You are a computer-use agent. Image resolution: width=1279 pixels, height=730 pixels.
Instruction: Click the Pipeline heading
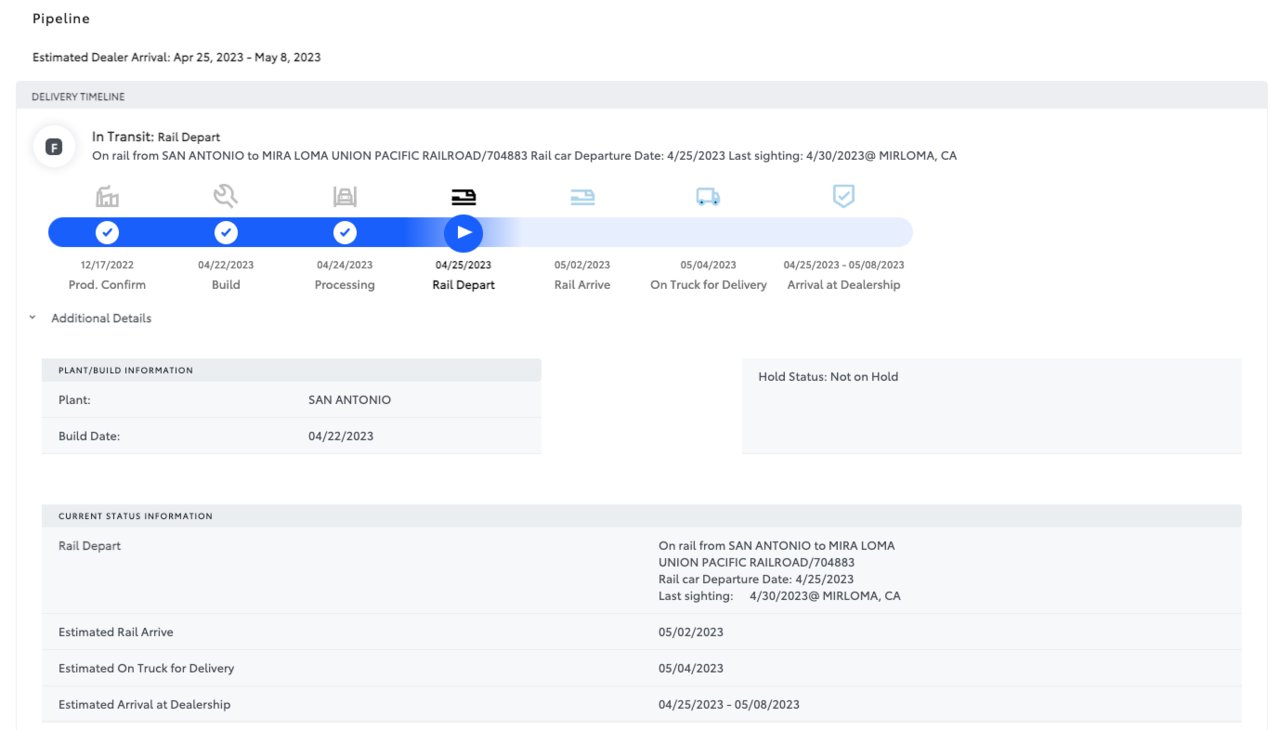coord(61,19)
